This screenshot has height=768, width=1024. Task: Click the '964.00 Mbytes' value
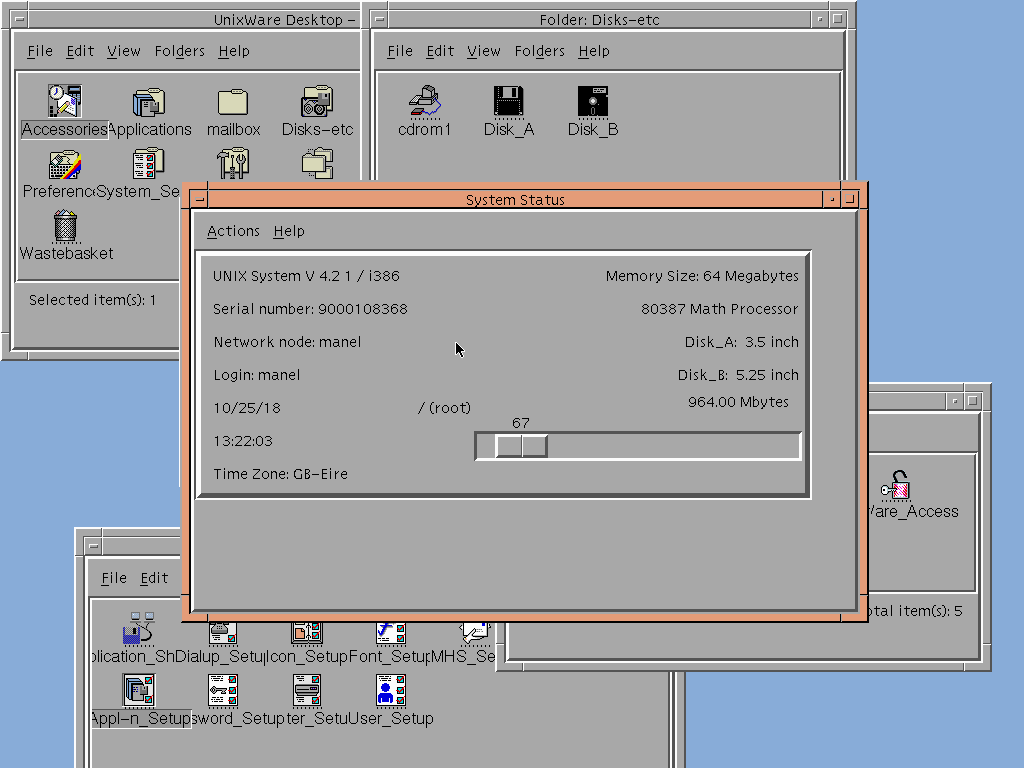pos(739,402)
